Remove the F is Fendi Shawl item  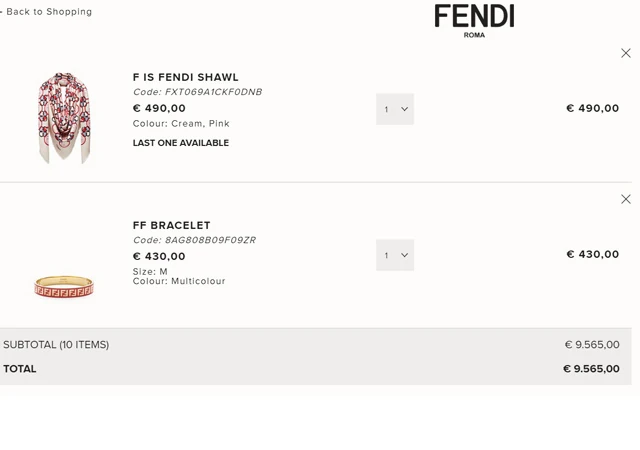click(626, 53)
